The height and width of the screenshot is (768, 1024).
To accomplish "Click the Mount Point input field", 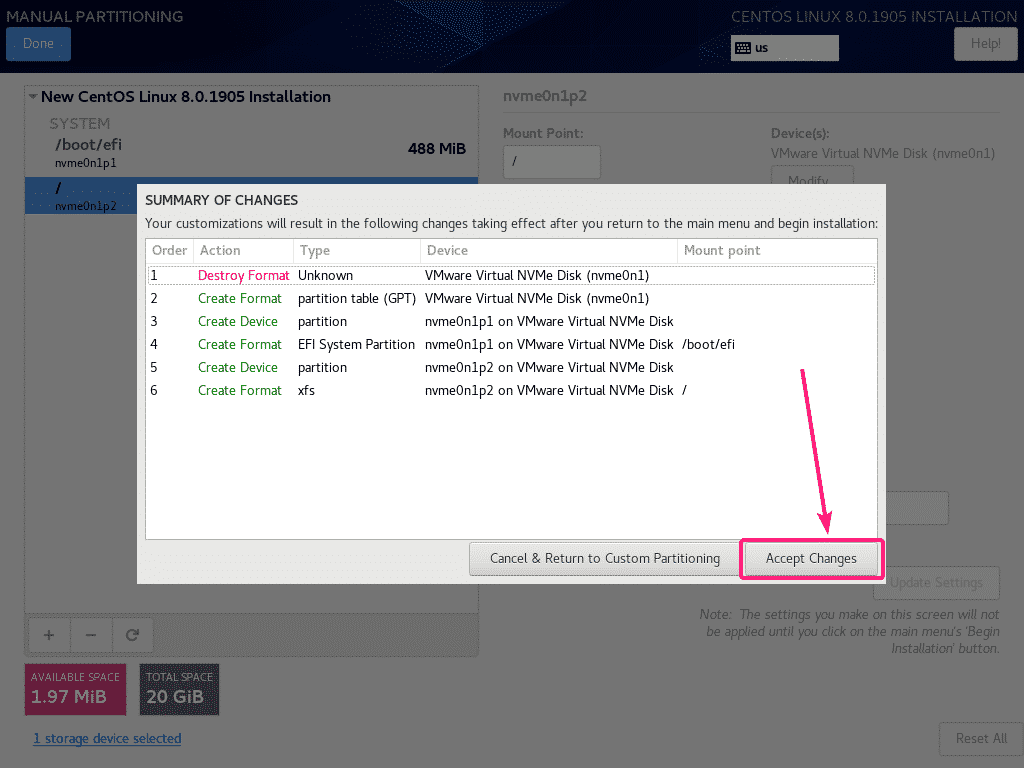I will coord(551,161).
